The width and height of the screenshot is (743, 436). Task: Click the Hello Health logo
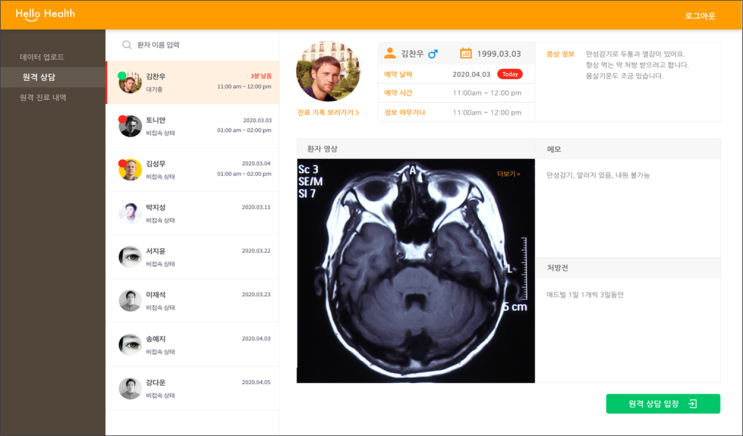[45, 15]
